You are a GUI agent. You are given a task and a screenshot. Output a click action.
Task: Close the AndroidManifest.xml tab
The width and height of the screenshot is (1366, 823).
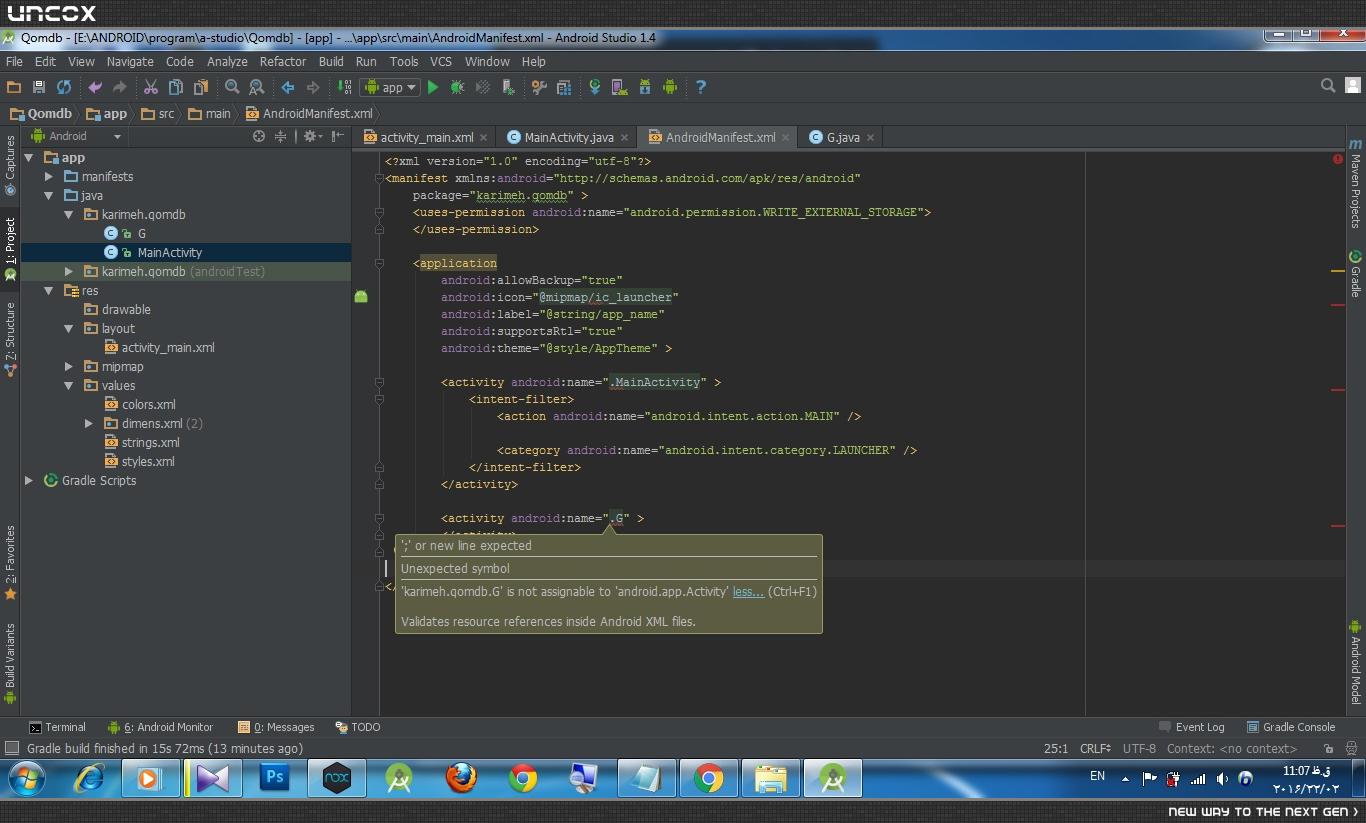786,138
